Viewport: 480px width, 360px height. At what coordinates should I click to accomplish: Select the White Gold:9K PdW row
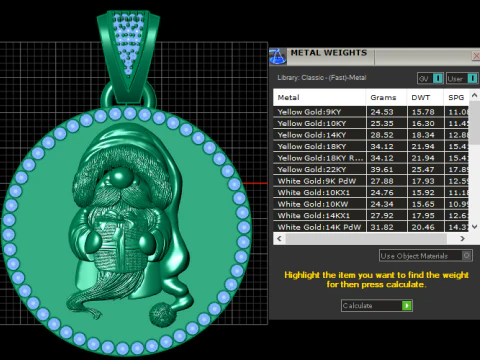371,181
